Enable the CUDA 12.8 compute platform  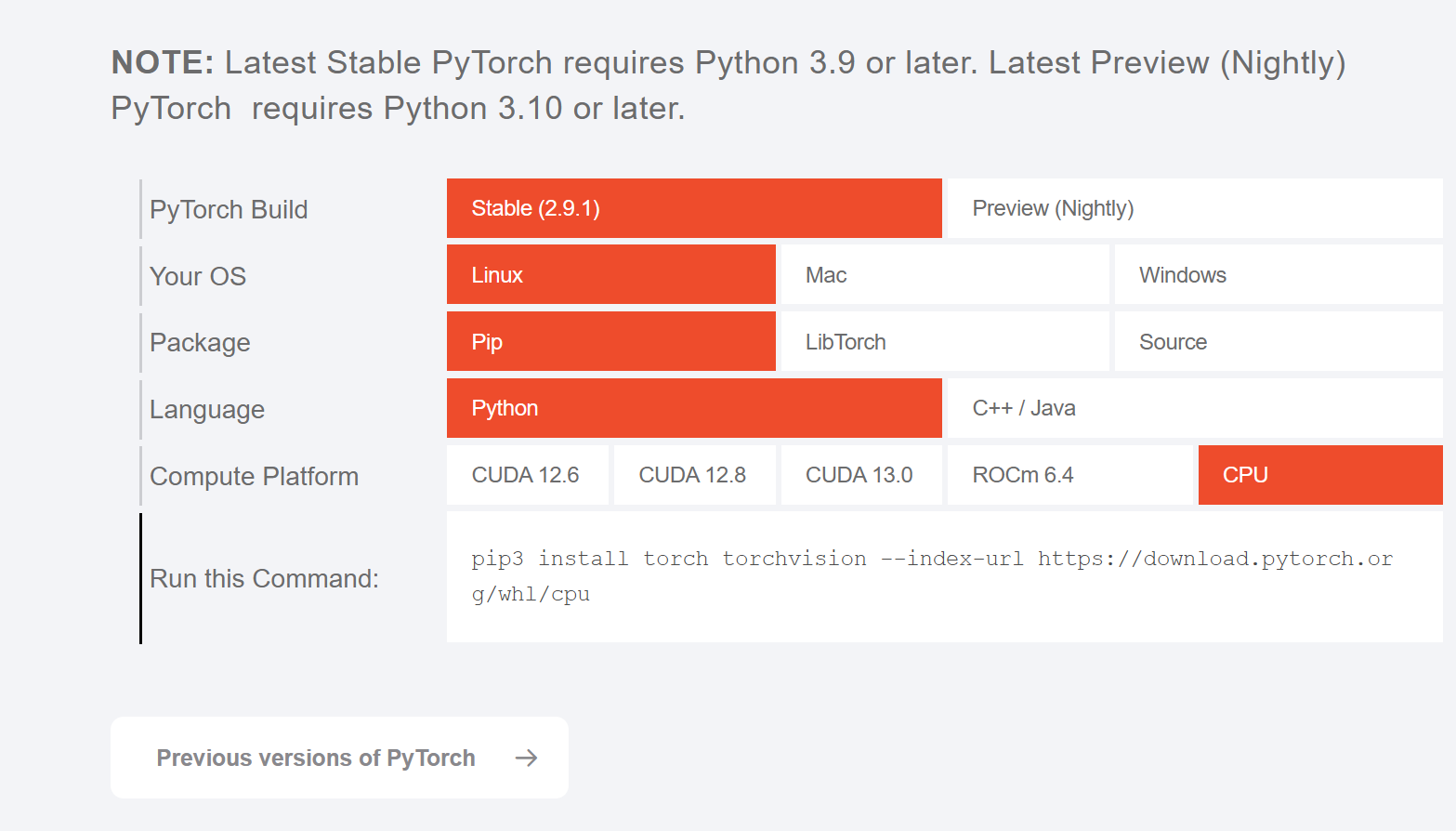(693, 475)
